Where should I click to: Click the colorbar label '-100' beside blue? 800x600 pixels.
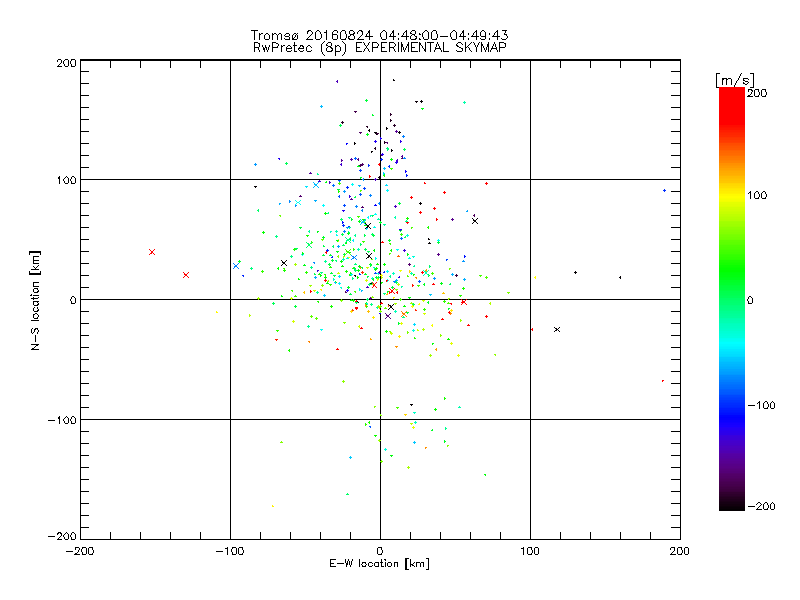[761, 405]
